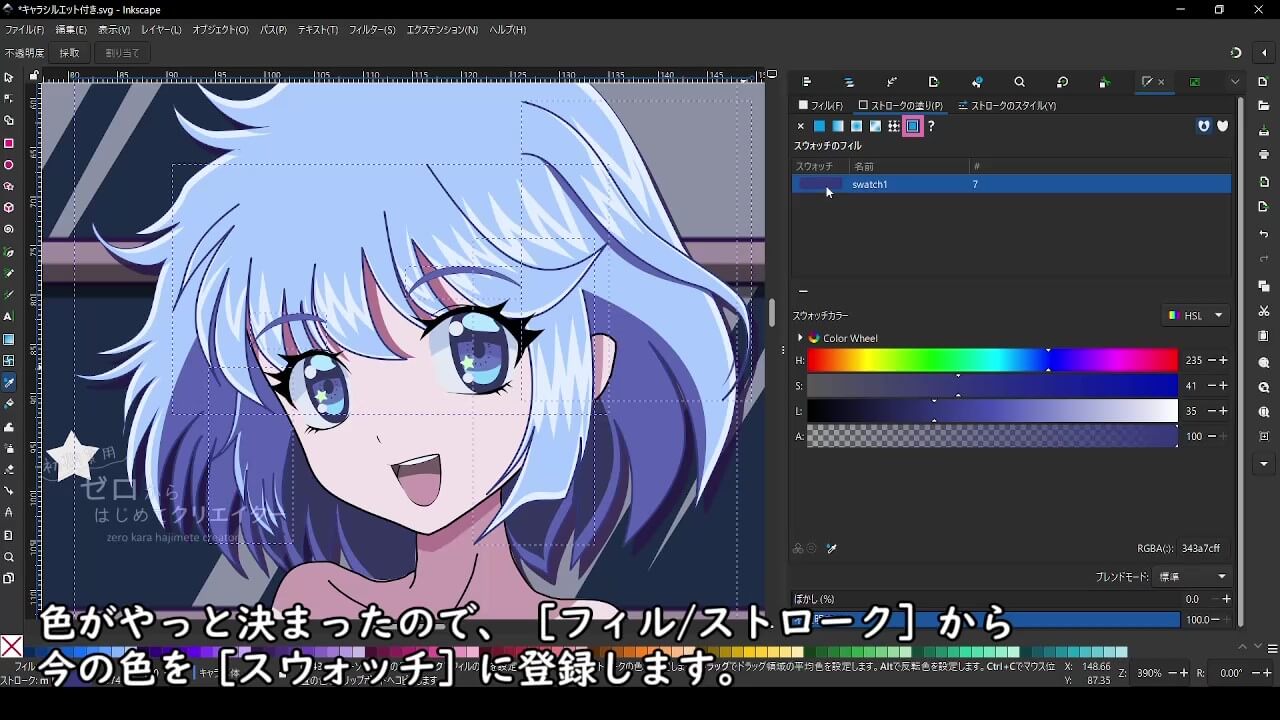Toggle even-odd fill rule button
1280x720 pixels.
point(1204,126)
